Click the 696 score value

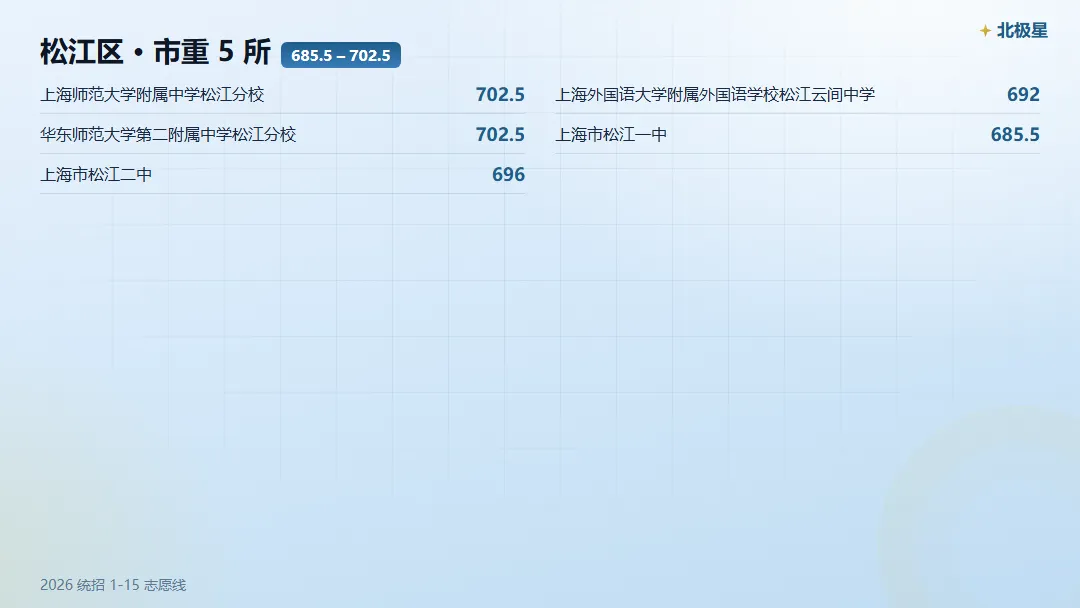508,174
